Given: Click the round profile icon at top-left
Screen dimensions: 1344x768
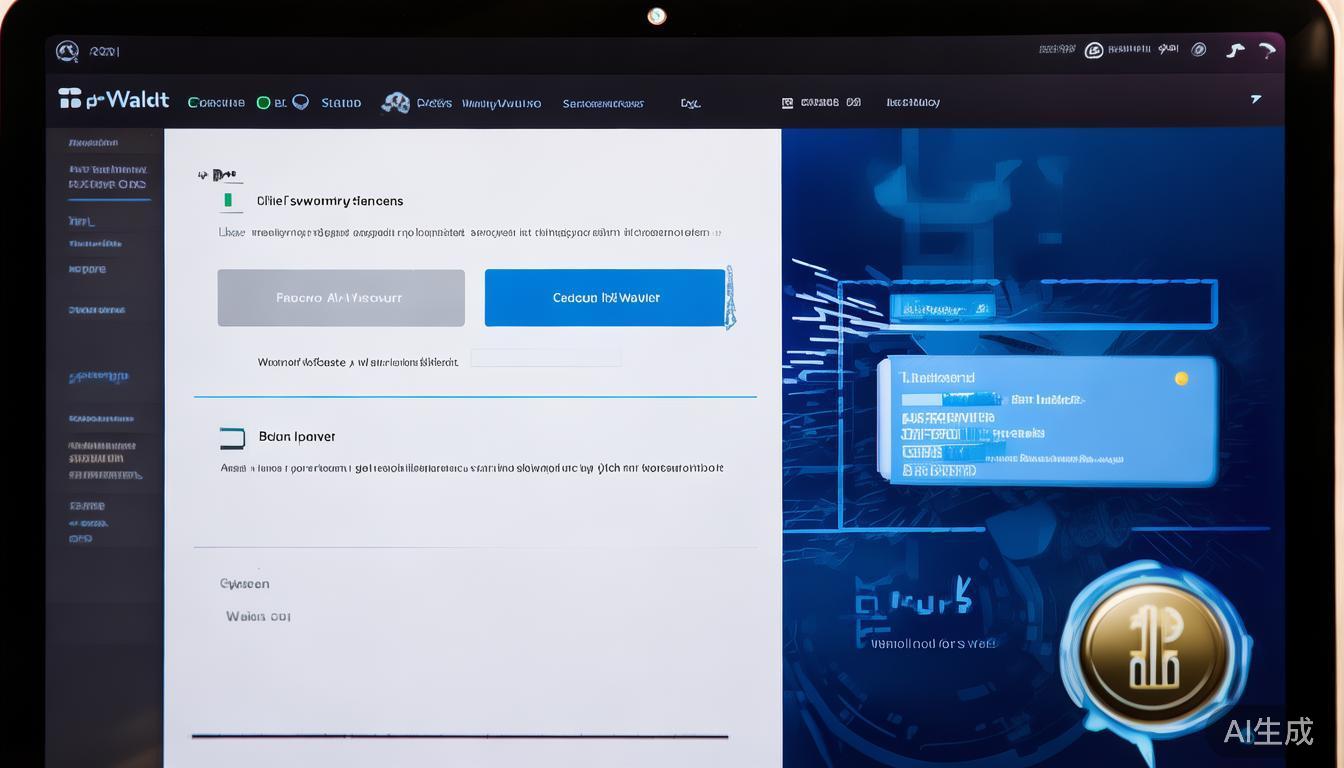Looking at the screenshot, I should tap(67, 51).
